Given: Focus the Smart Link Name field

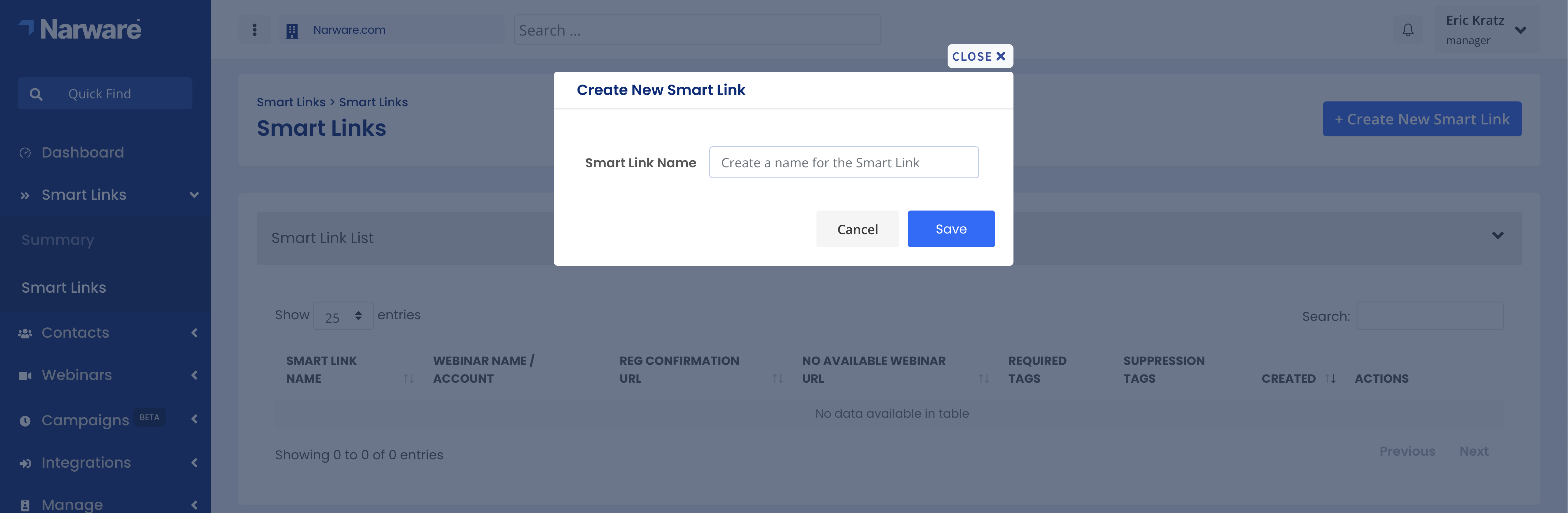Looking at the screenshot, I should pyautogui.click(x=844, y=162).
